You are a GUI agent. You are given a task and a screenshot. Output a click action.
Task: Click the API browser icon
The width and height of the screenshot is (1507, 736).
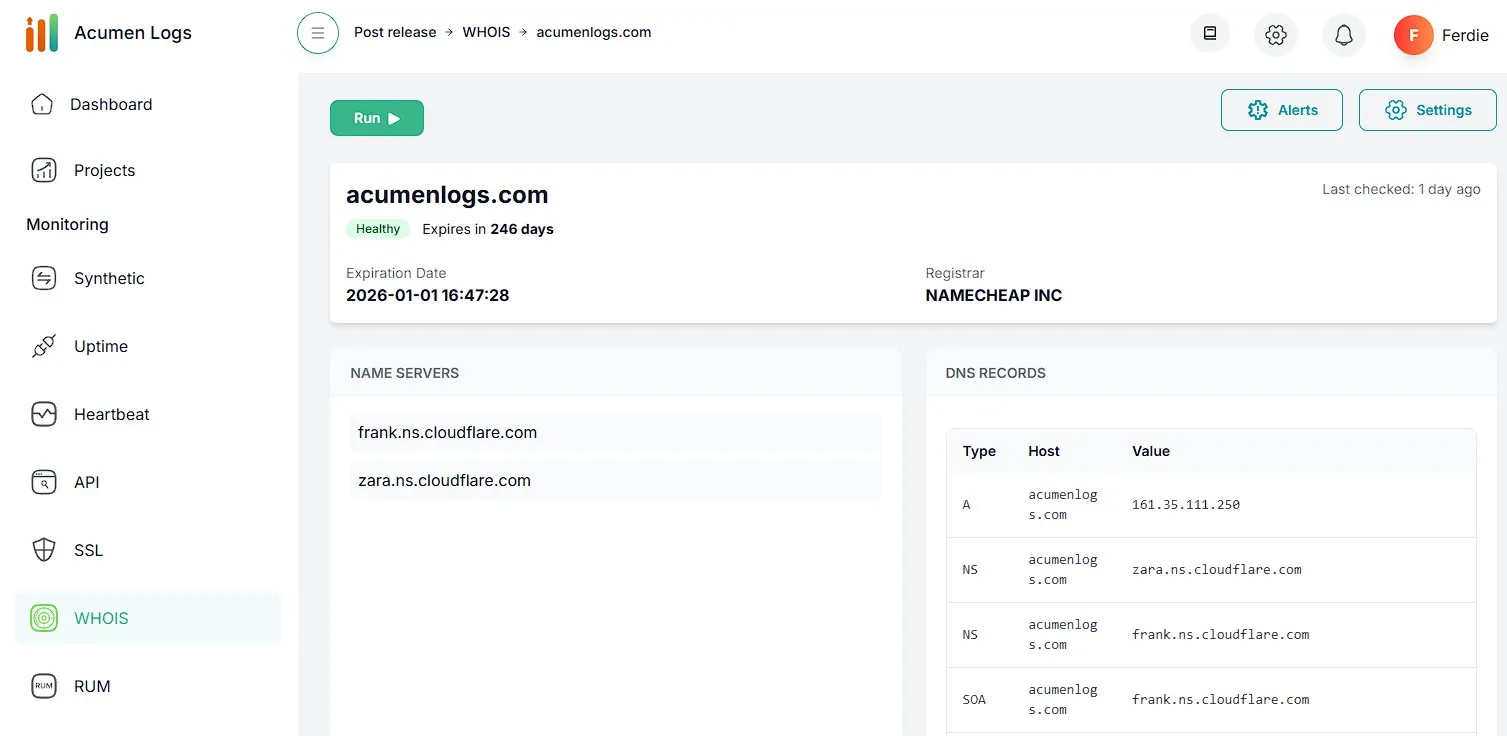coord(44,482)
